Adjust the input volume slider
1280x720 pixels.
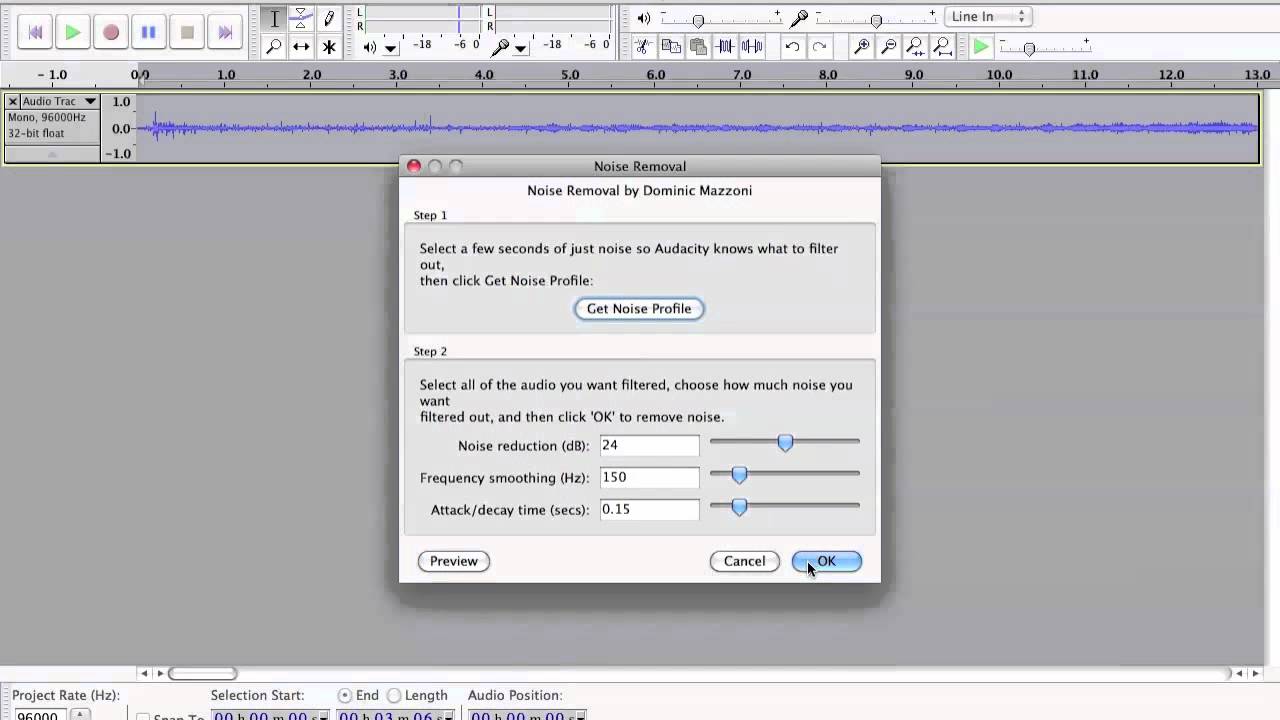(x=876, y=19)
